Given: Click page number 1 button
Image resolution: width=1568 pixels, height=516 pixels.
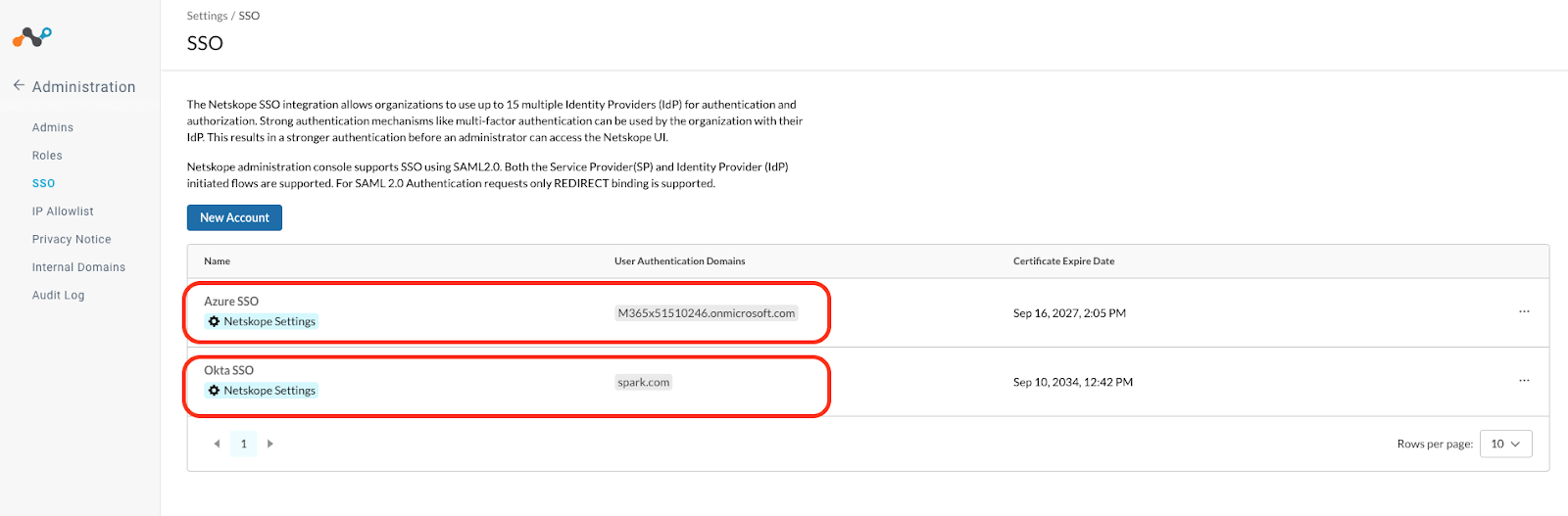Looking at the screenshot, I should 244,444.
